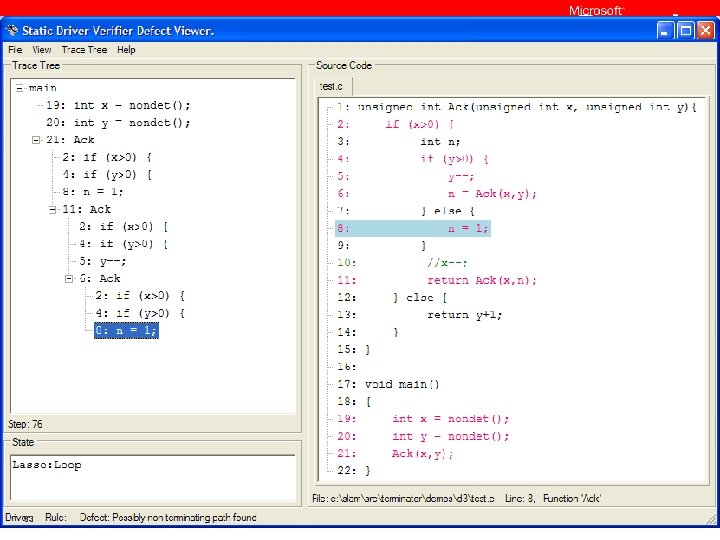Open the File menu
720x540 pixels.
click(15, 50)
